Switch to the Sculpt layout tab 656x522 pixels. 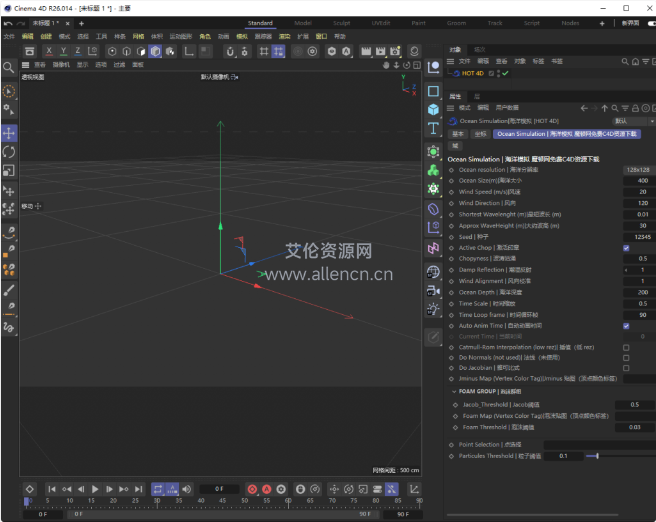pos(341,23)
